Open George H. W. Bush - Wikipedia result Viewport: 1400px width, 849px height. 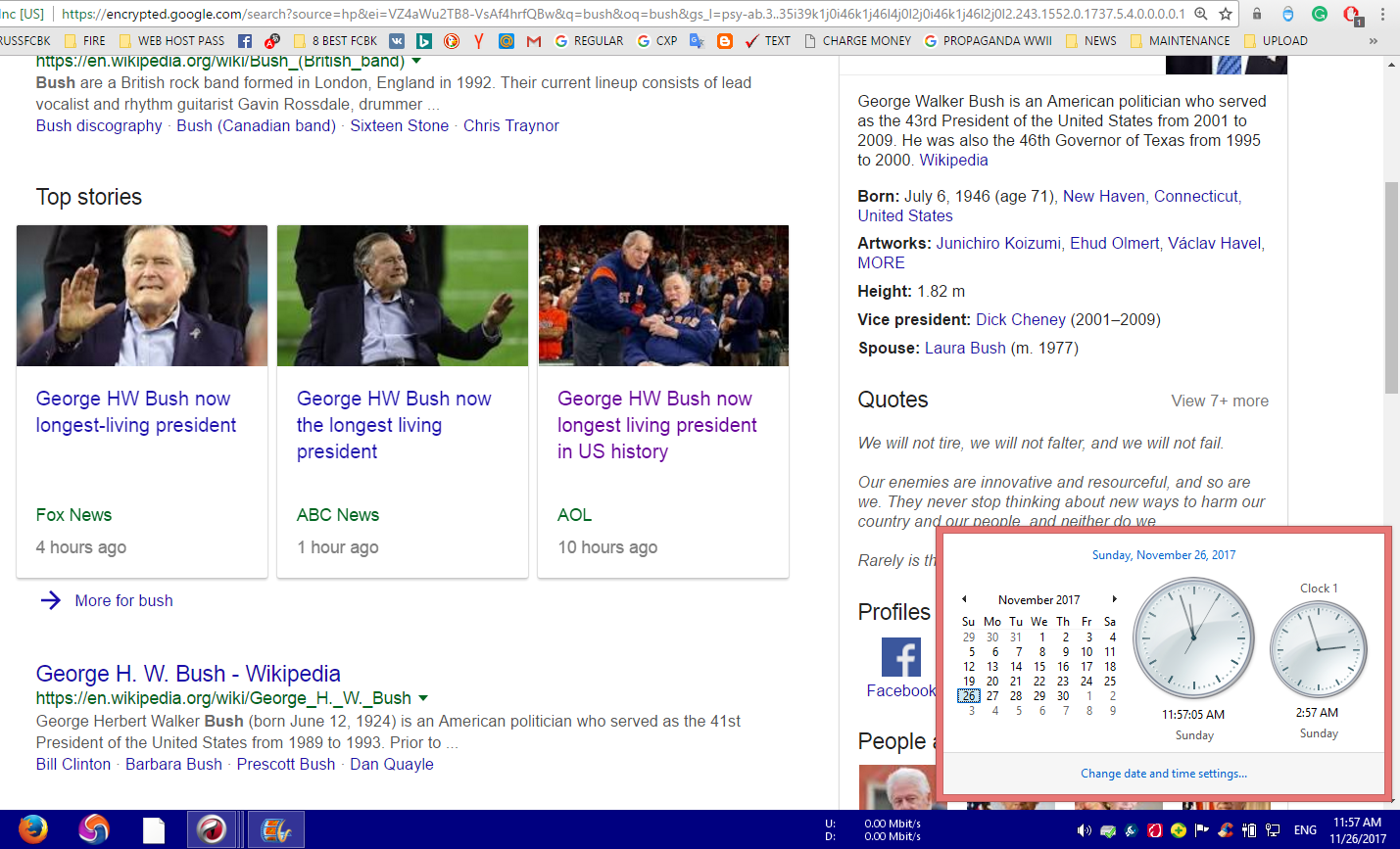(188, 674)
